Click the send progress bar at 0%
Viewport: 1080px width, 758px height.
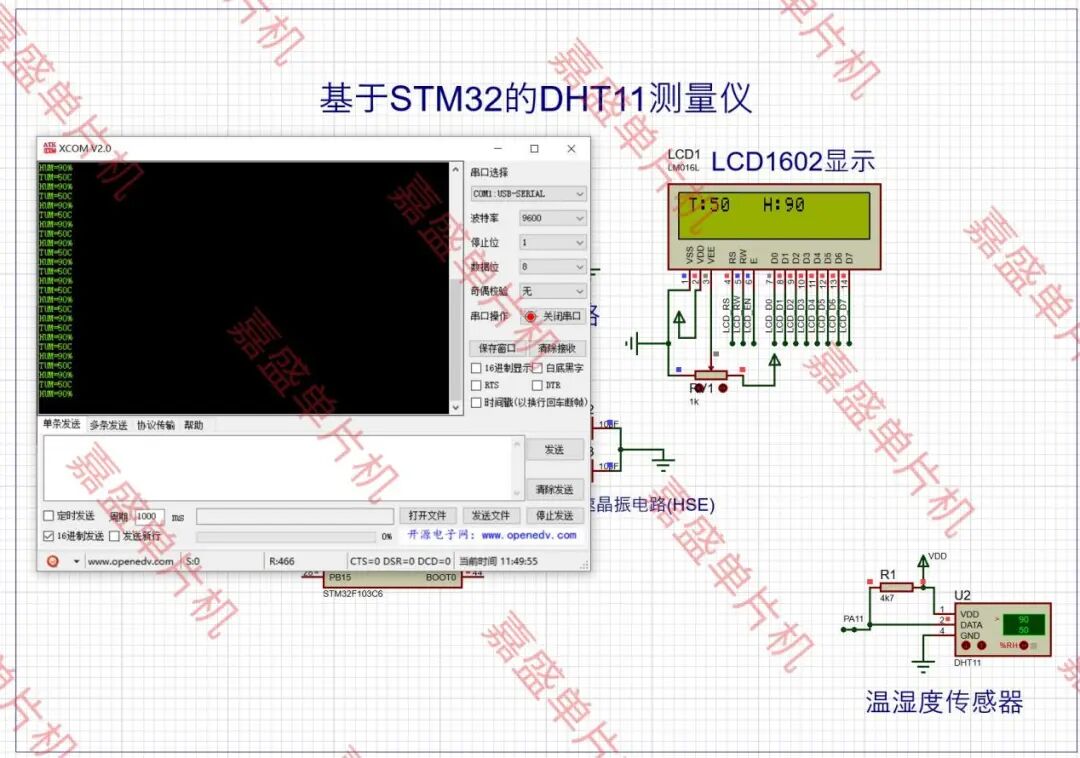pos(289,536)
